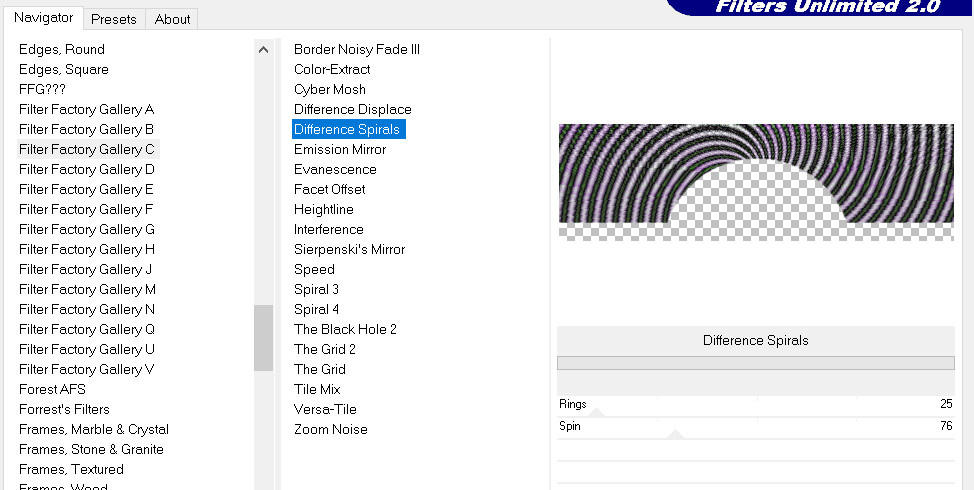Image resolution: width=974 pixels, height=490 pixels.
Task: Select the Navigator tab
Action: (43, 18)
